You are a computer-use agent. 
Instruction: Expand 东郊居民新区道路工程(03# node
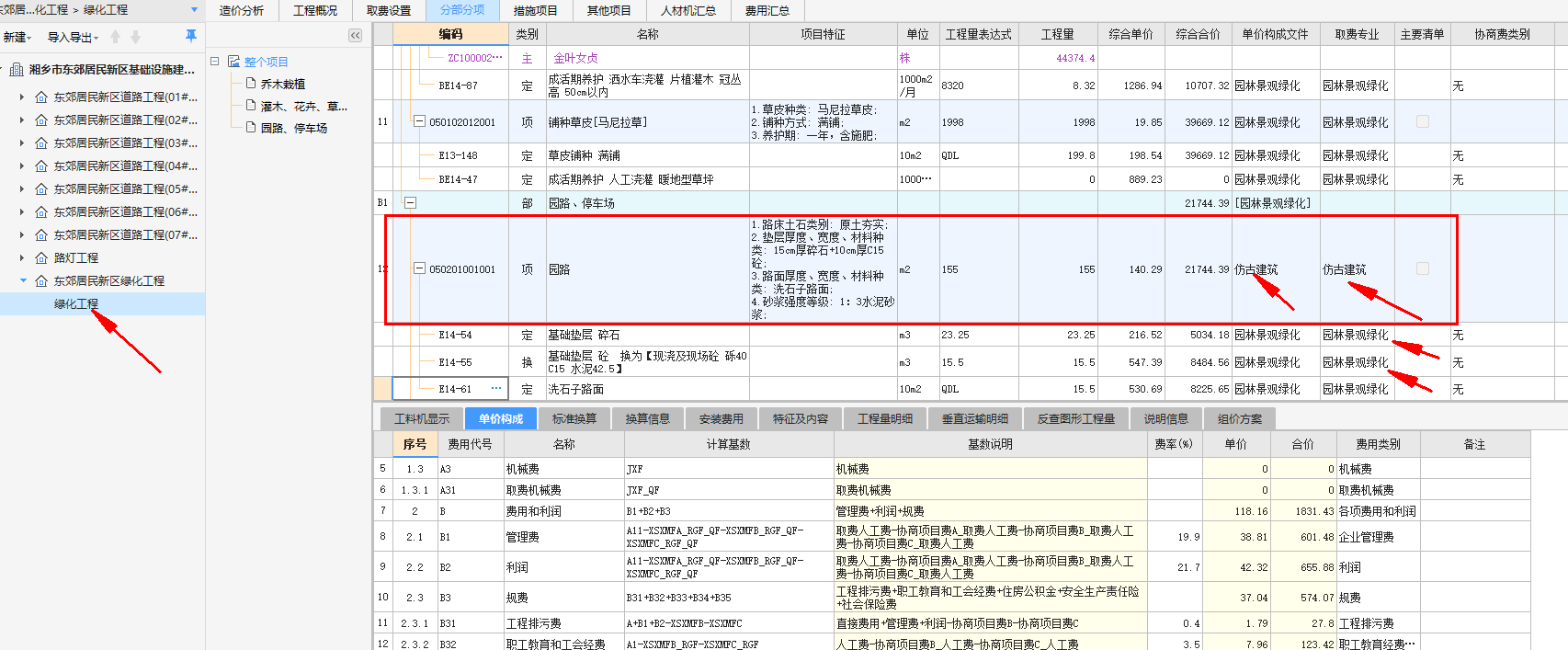pyautogui.click(x=22, y=143)
